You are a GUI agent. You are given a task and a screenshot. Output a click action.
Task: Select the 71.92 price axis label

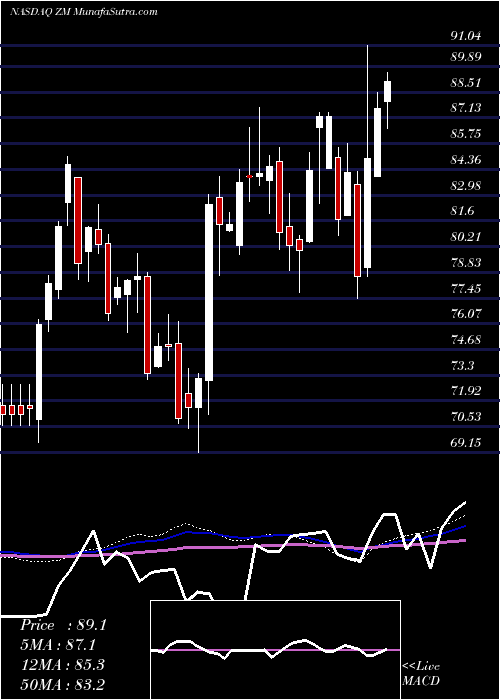[466, 391]
